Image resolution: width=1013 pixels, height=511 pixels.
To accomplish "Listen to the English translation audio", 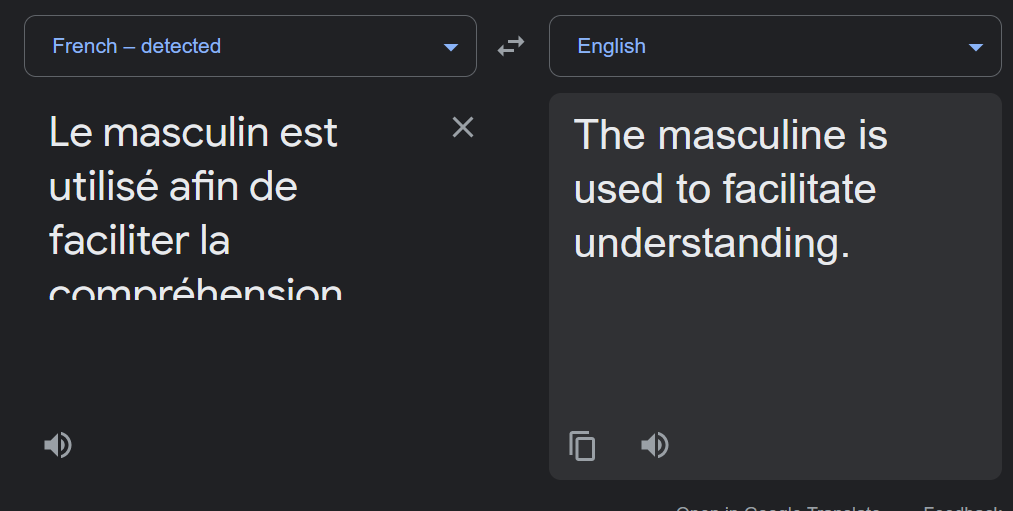I will [654, 445].
